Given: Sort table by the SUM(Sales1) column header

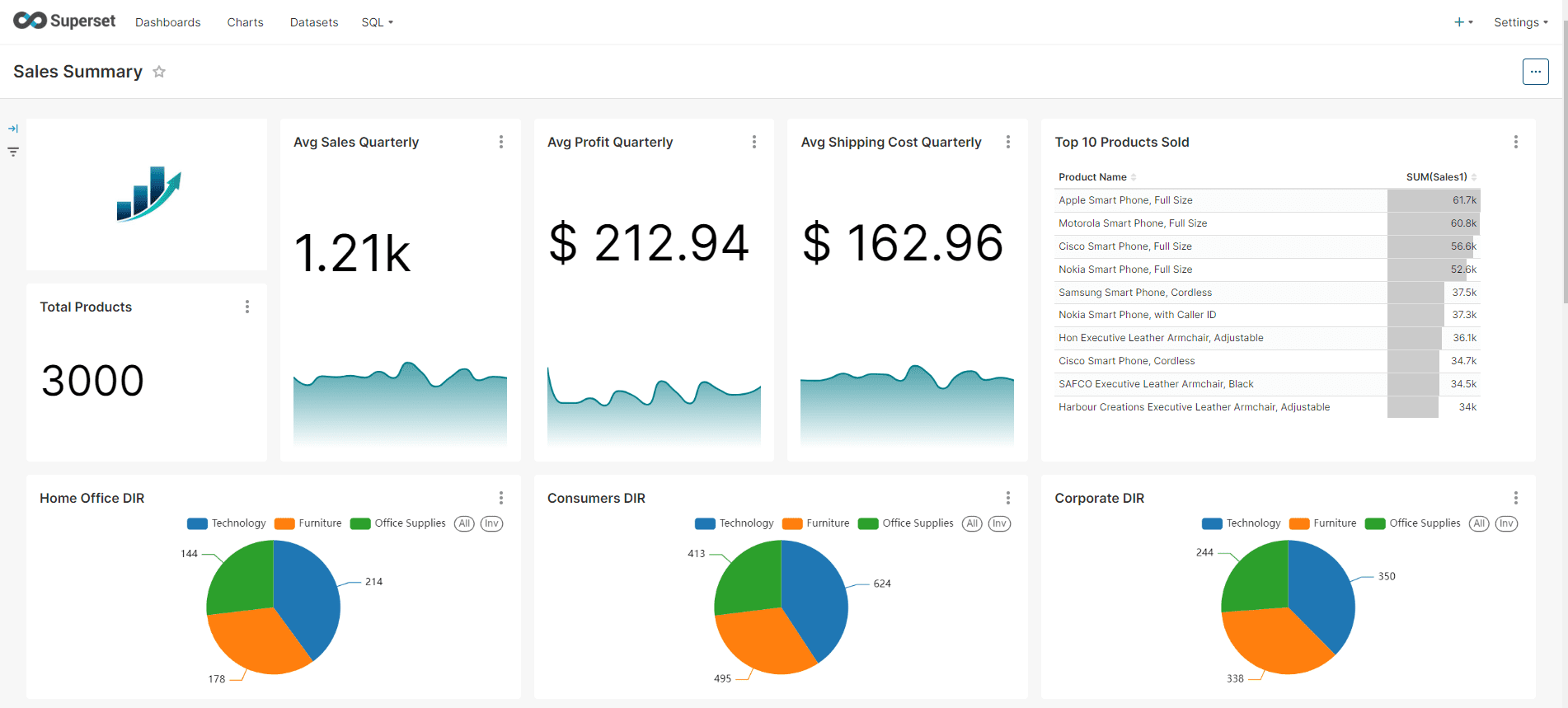Looking at the screenshot, I should (x=1436, y=177).
